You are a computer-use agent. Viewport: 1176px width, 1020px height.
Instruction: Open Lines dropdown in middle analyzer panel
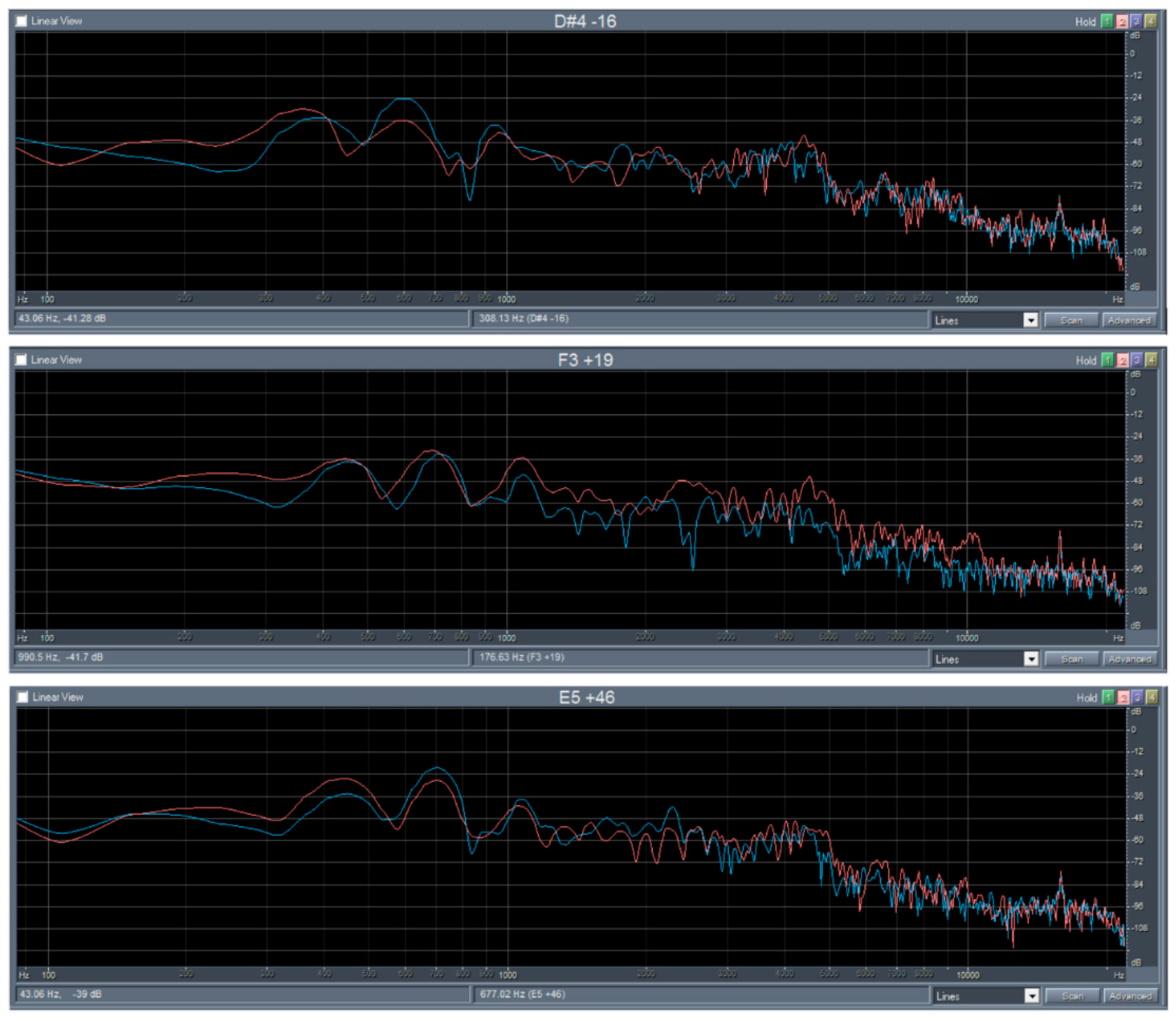pos(1031,659)
